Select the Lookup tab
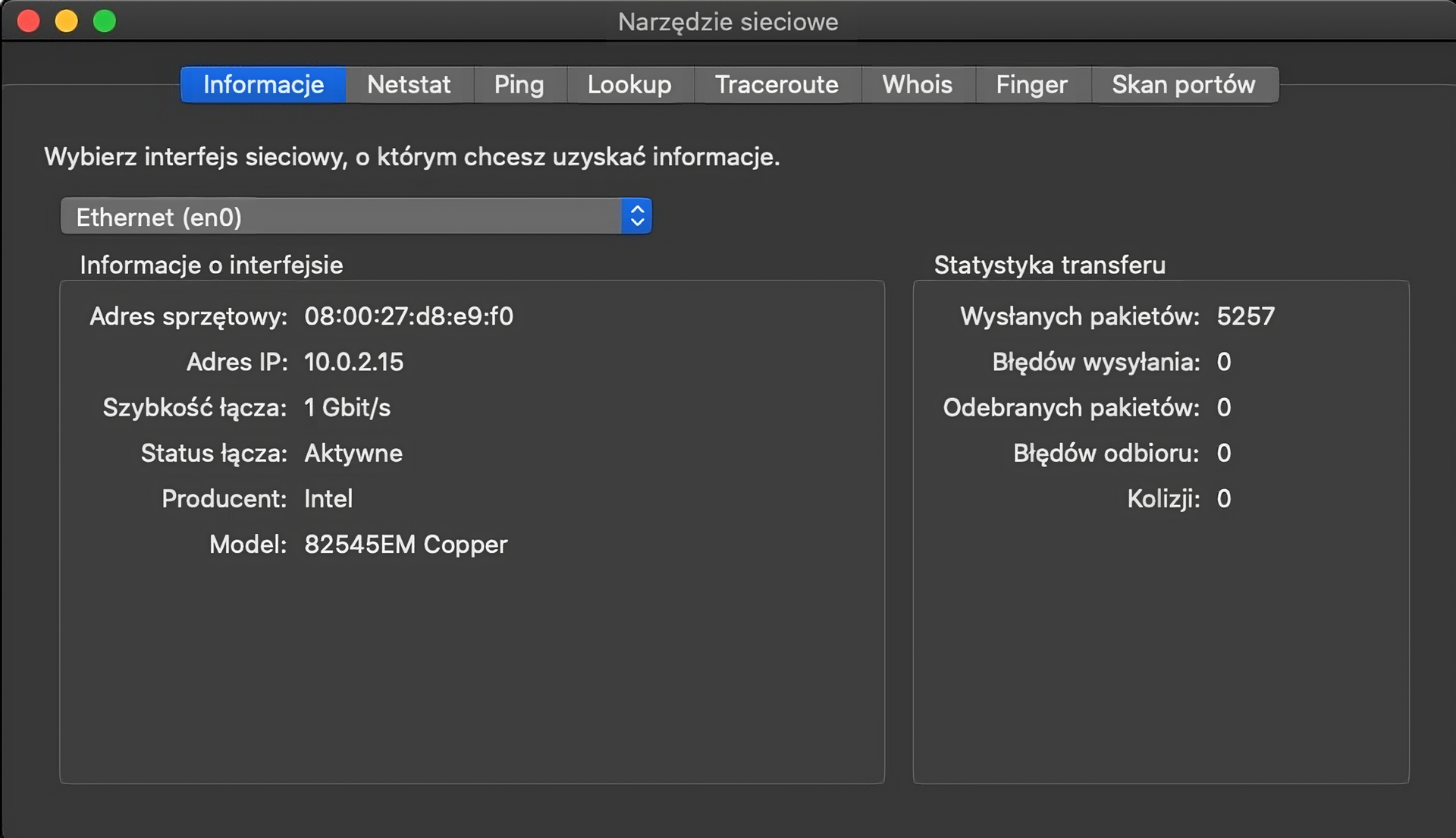The image size is (1456, 838). tap(629, 84)
